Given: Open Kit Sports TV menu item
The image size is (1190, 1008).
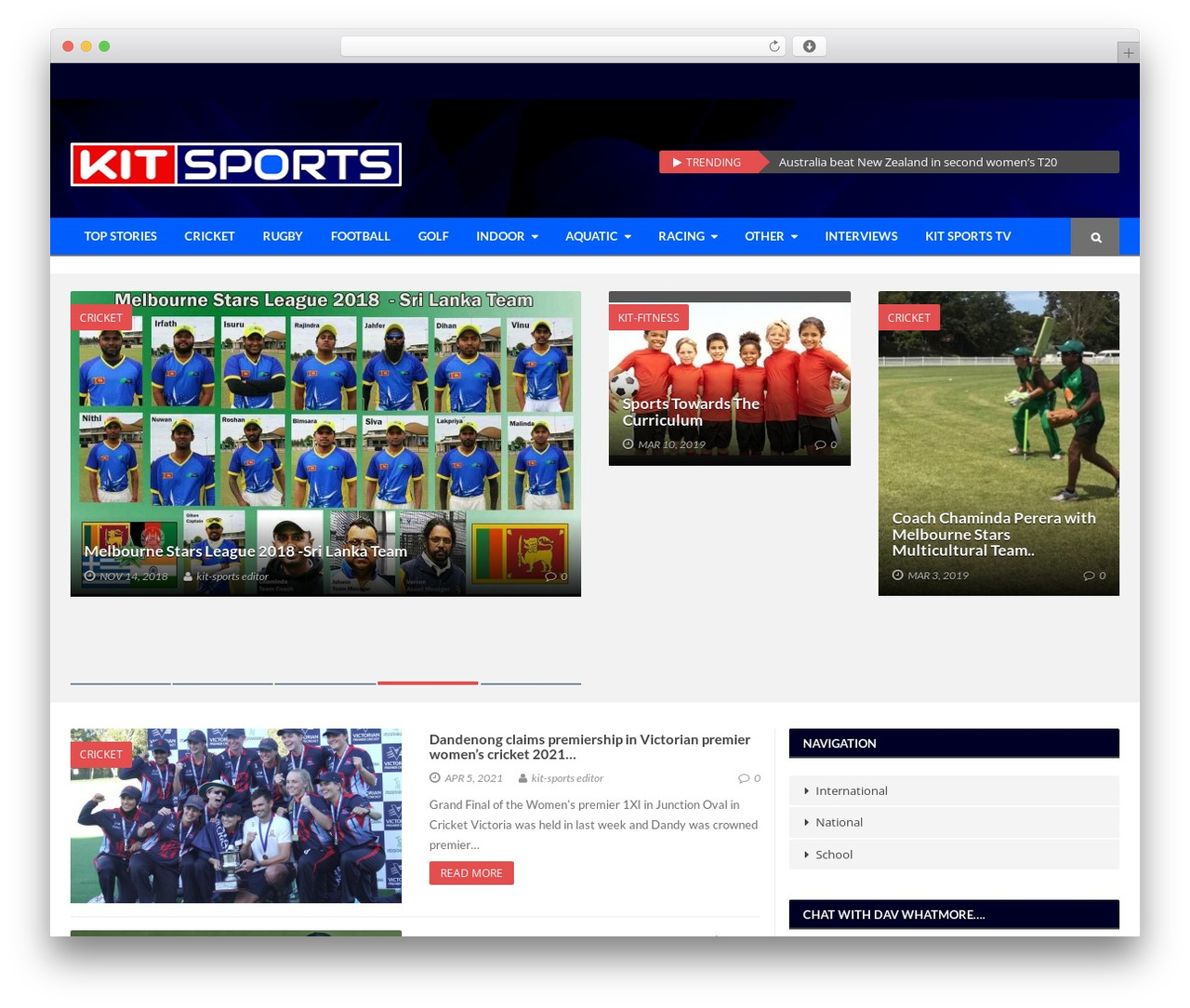Looking at the screenshot, I should pyautogui.click(x=968, y=236).
